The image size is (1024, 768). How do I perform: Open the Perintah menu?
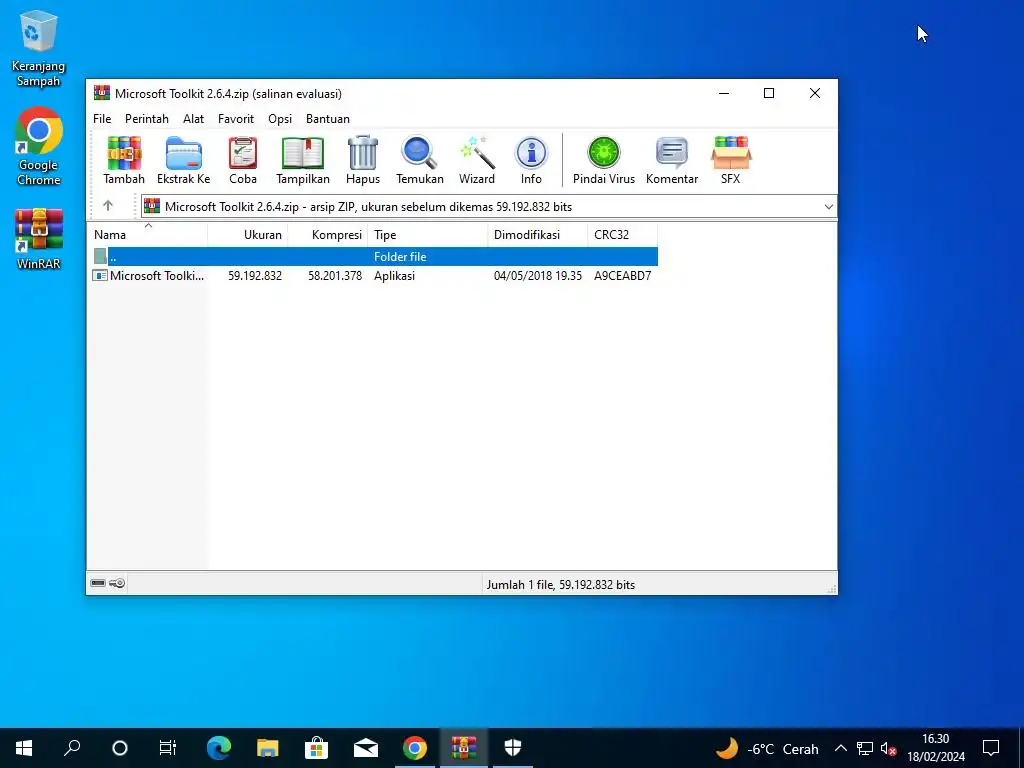(147, 119)
